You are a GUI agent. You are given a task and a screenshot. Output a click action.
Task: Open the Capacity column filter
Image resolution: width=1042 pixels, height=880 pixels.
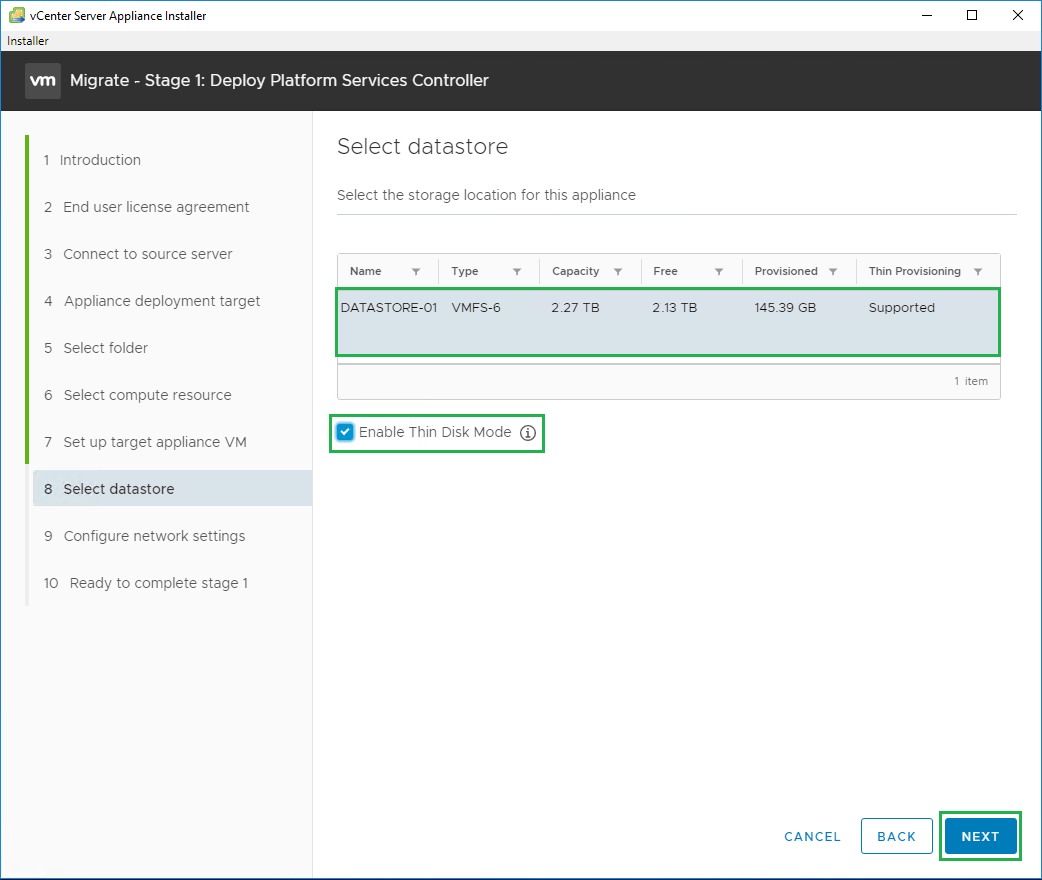pyautogui.click(x=618, y=272)
